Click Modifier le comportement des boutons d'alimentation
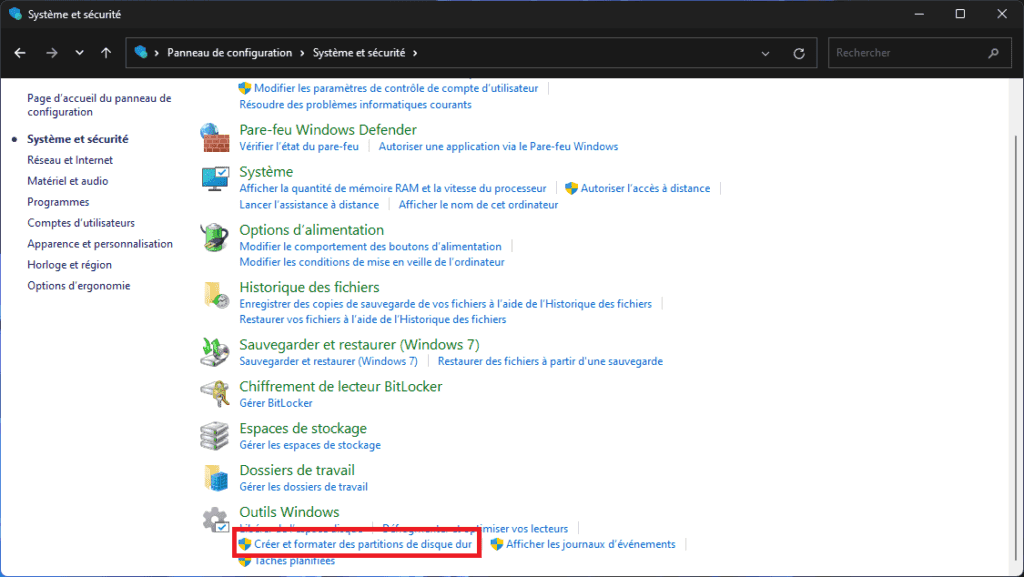Screen dimensions: 1024x577 pos(370,246)
